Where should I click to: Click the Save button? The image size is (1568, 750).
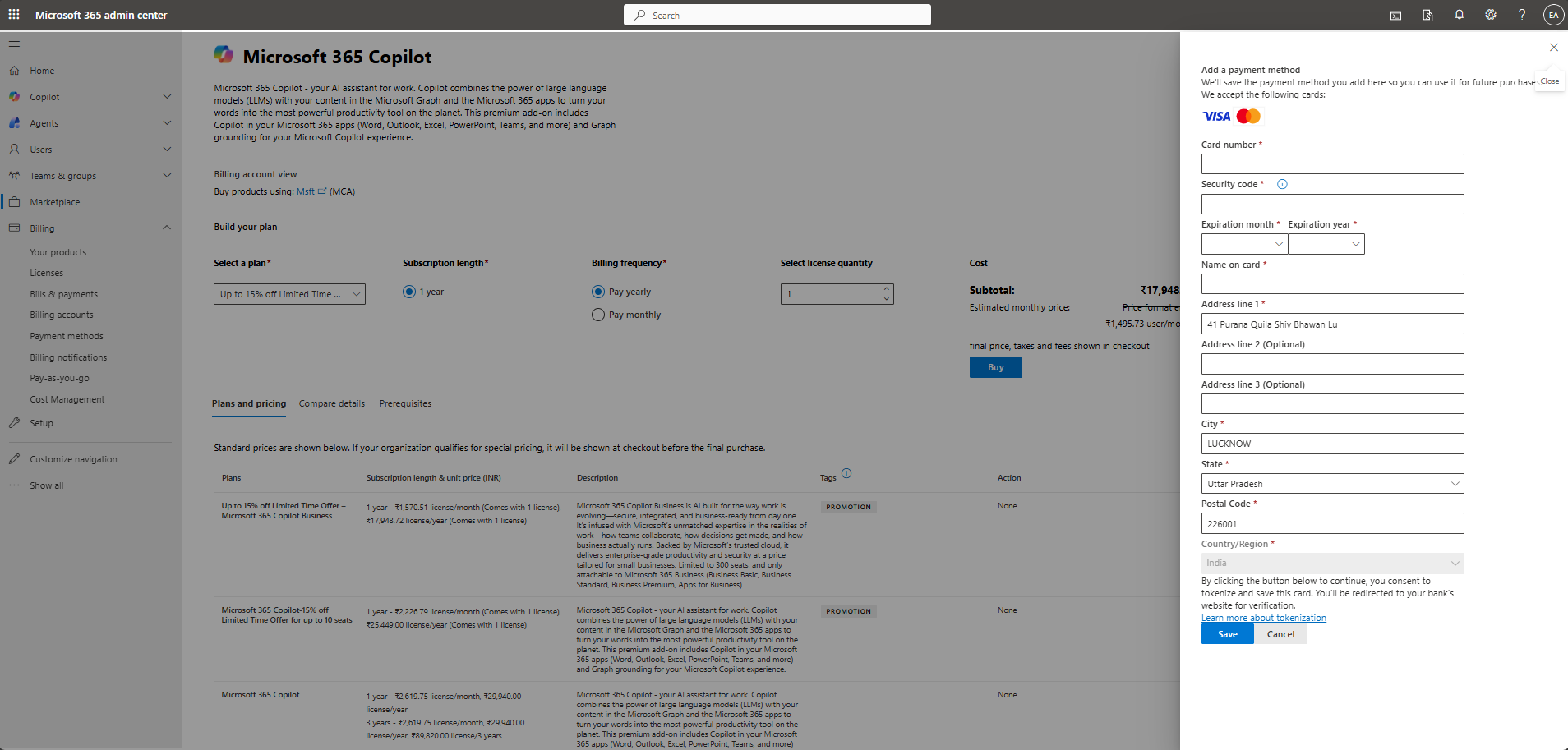[1228, 634]
